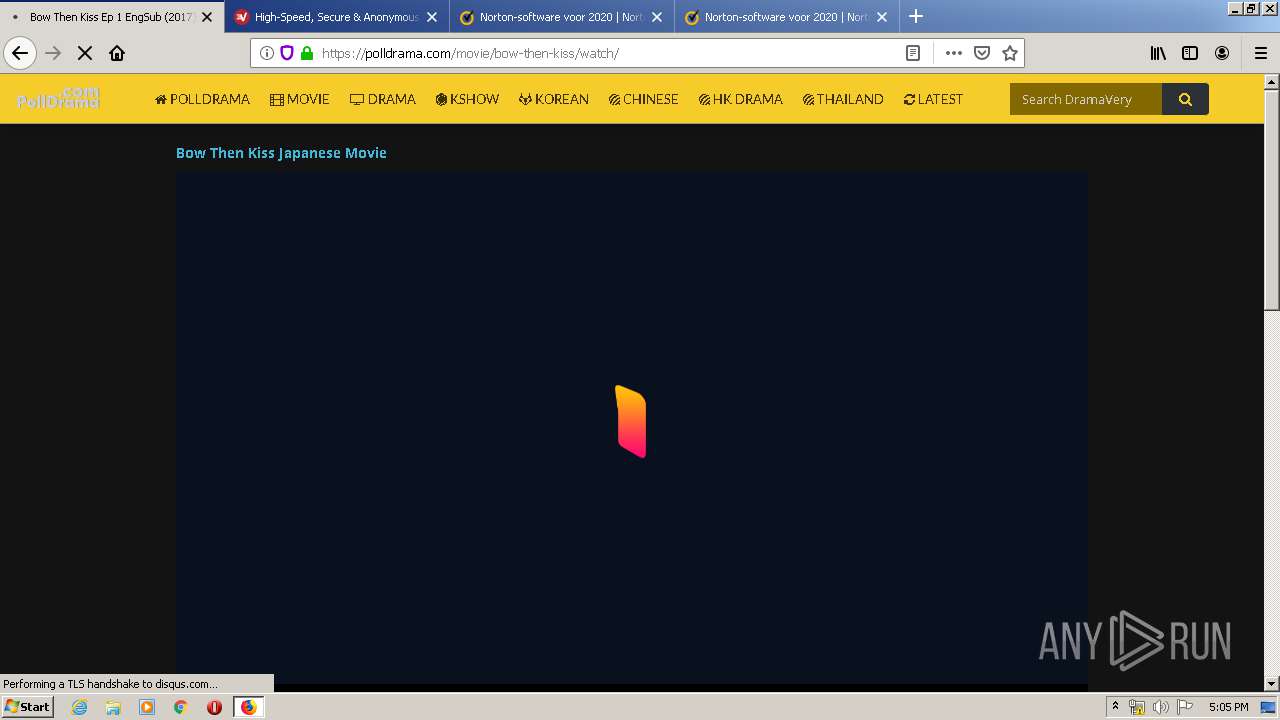1280x720 pixels.
Task: Open MOVIE nav item
Action: [x=300, y=99]
